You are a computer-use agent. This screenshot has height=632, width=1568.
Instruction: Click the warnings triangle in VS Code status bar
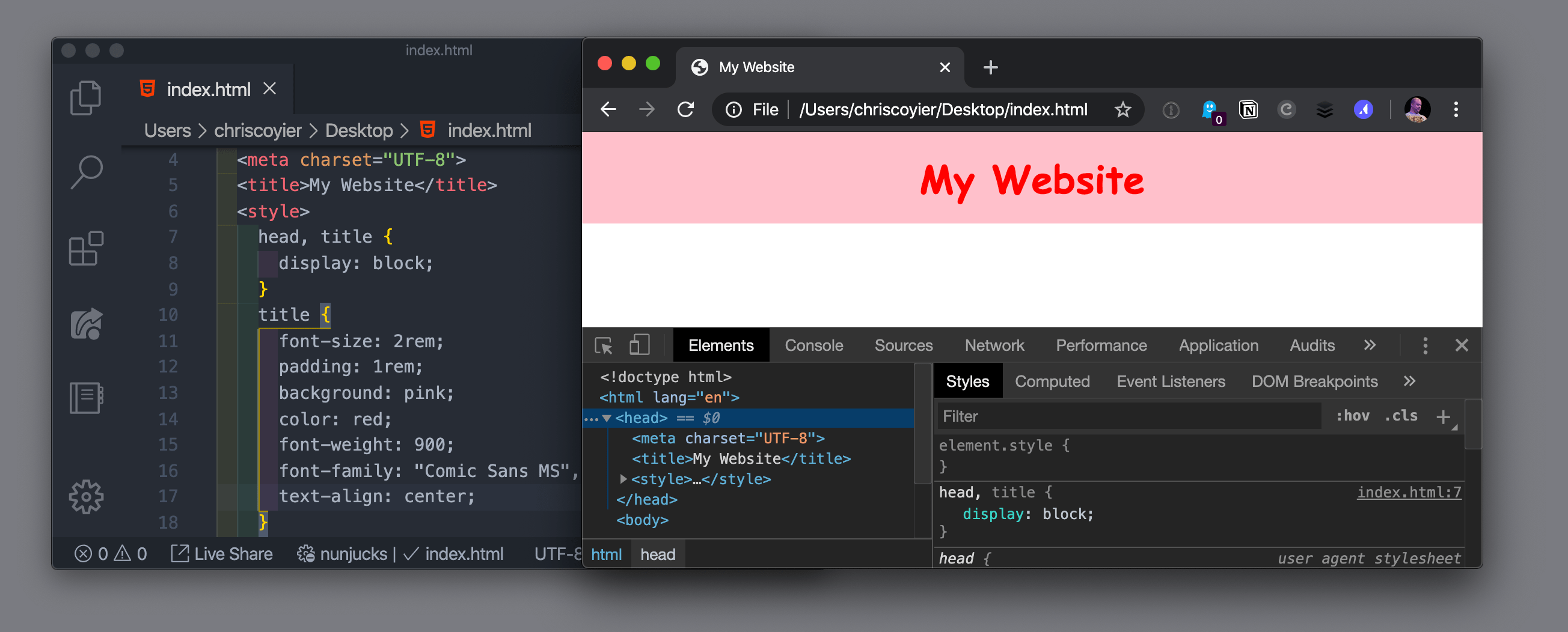click(x=122, y=553)
